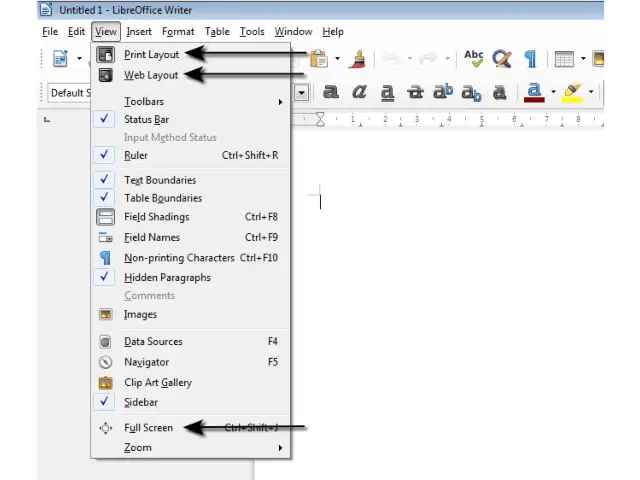Viewport: 640px width, 480px height.
Task: Click the LibreOffice Writer document title icon
Action: tap(46, 10)
